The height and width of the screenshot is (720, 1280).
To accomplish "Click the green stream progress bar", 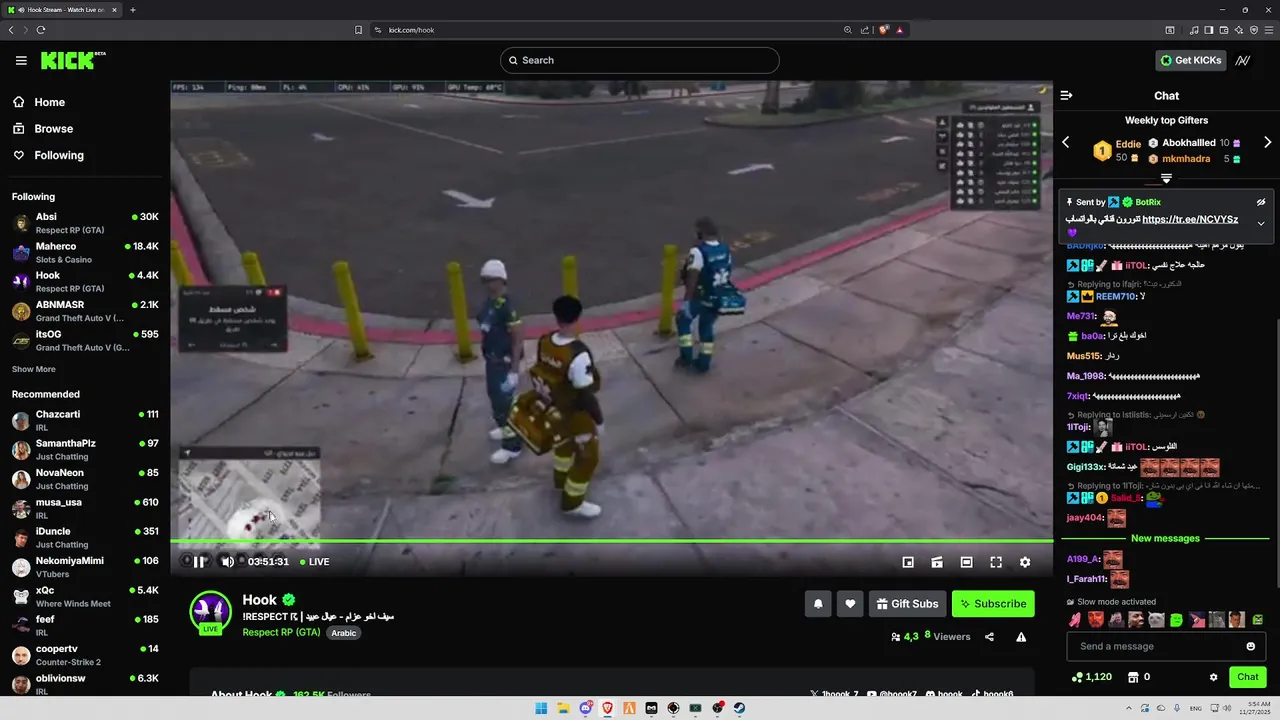I will point(611,541).
